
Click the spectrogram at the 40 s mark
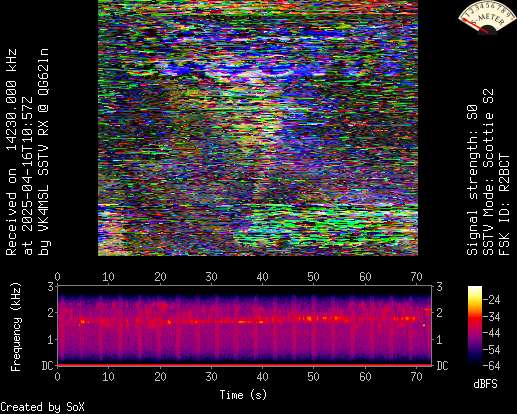tap(263, 325)
